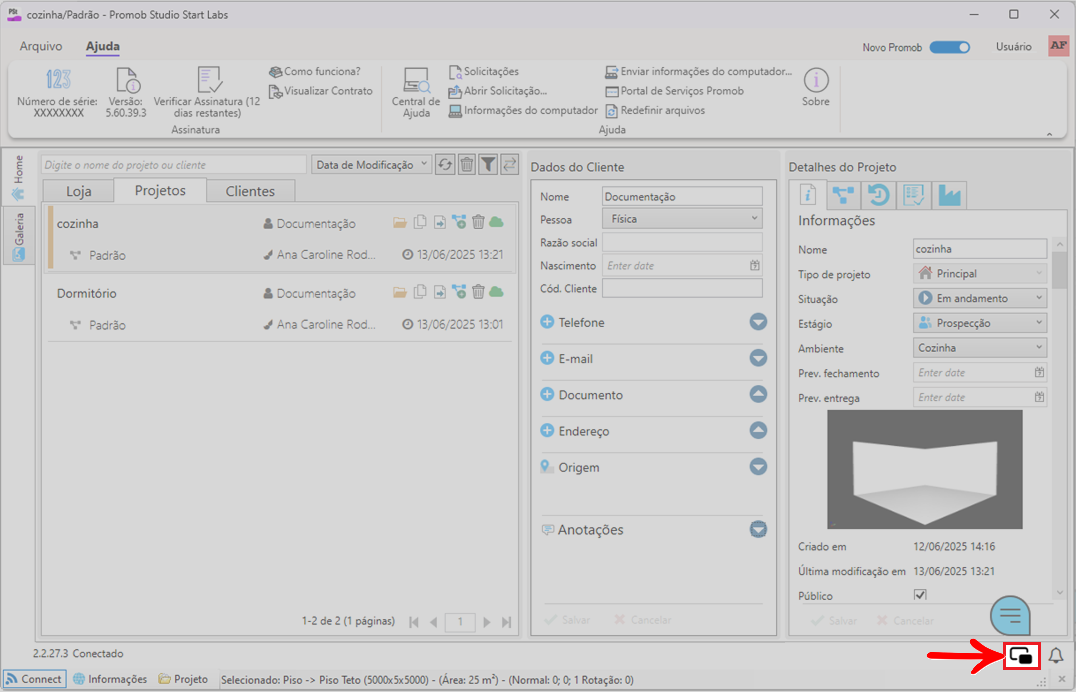Image resolution: width=1076 pixels, height=692 pixels.
Task: Duplicate the Dormitório project with copy icon
Action: click(x=420, y=292)
